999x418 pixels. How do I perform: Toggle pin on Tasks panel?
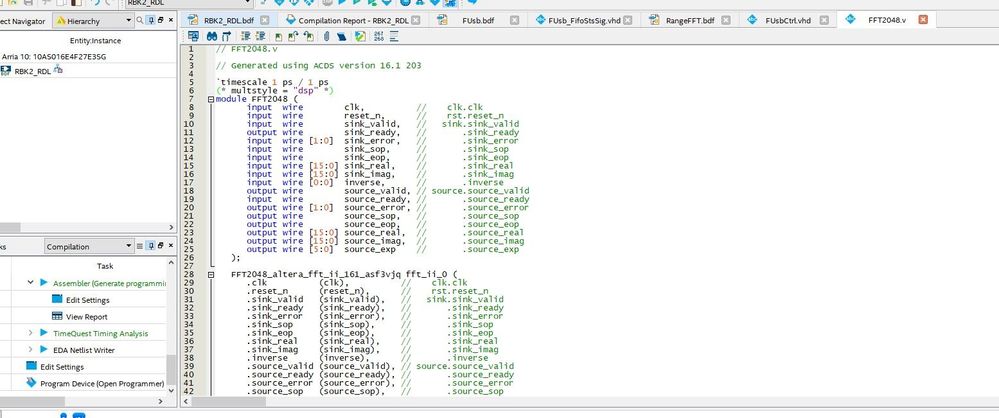tap(150, 246)
